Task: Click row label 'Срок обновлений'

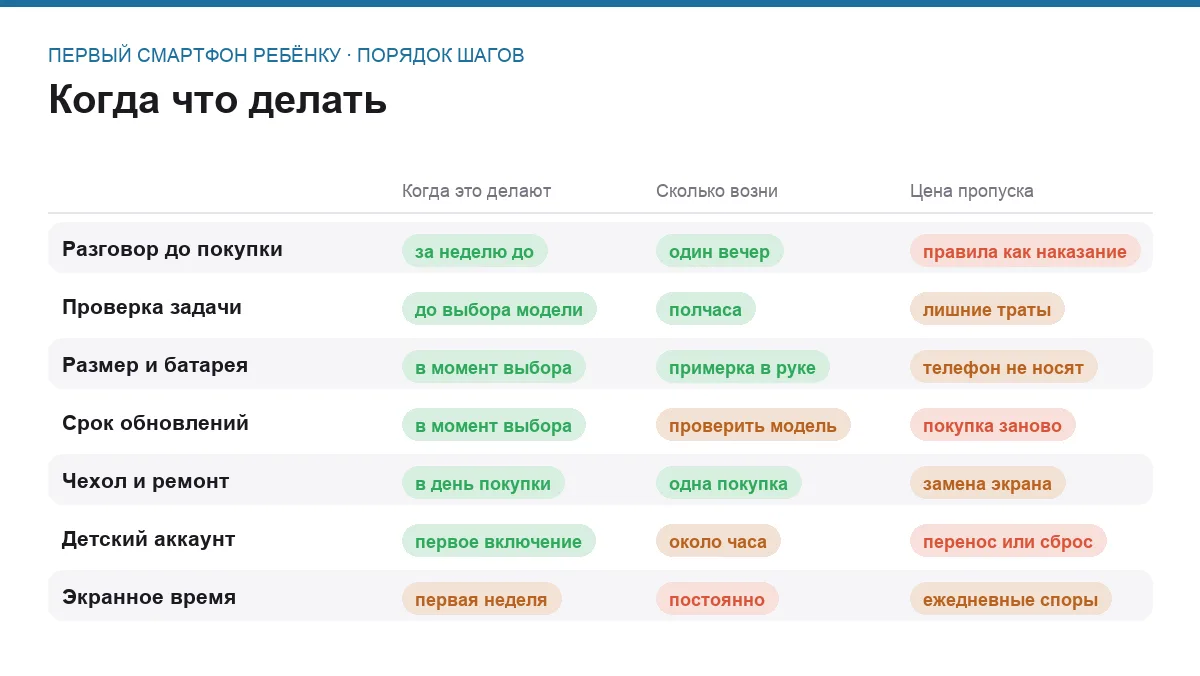Action: coord(155,423)
